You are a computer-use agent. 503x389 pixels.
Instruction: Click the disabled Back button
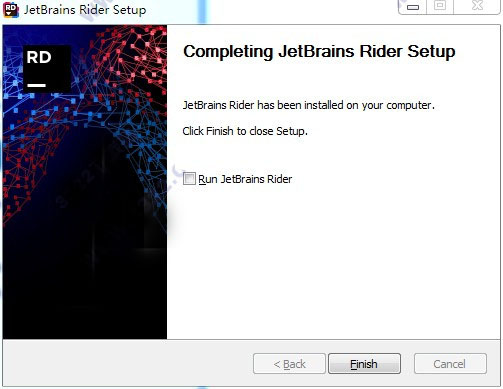coord(289,364)
